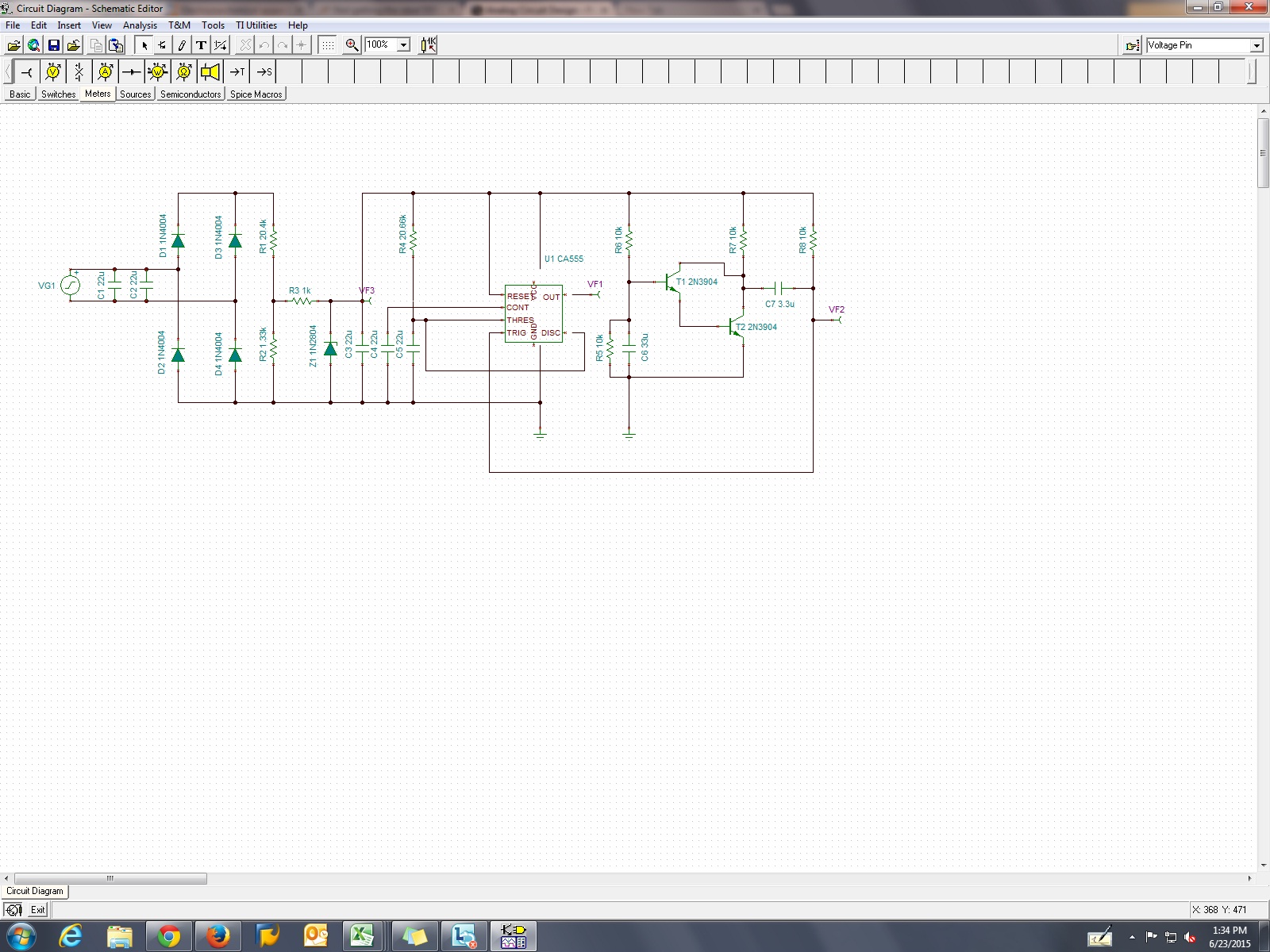Image resolution: width=1270 pixels, height=952 pixels.
Task: Click the Exit button in status bar
Action: point(38,910)
